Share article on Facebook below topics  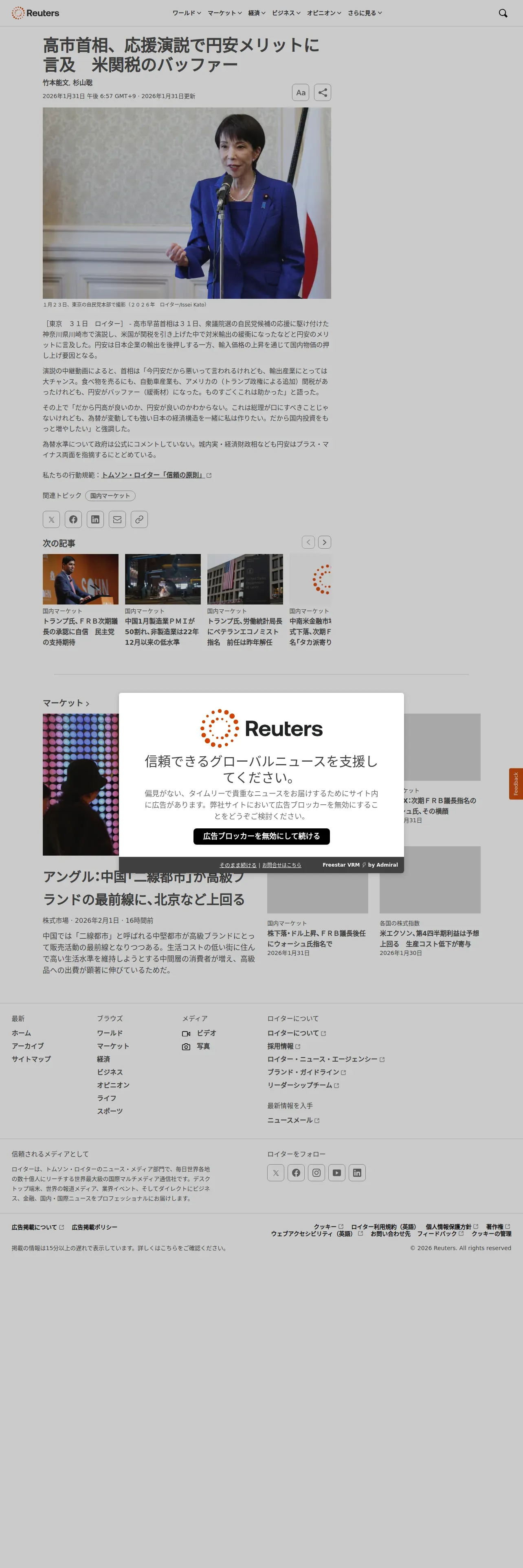[73, 519]
